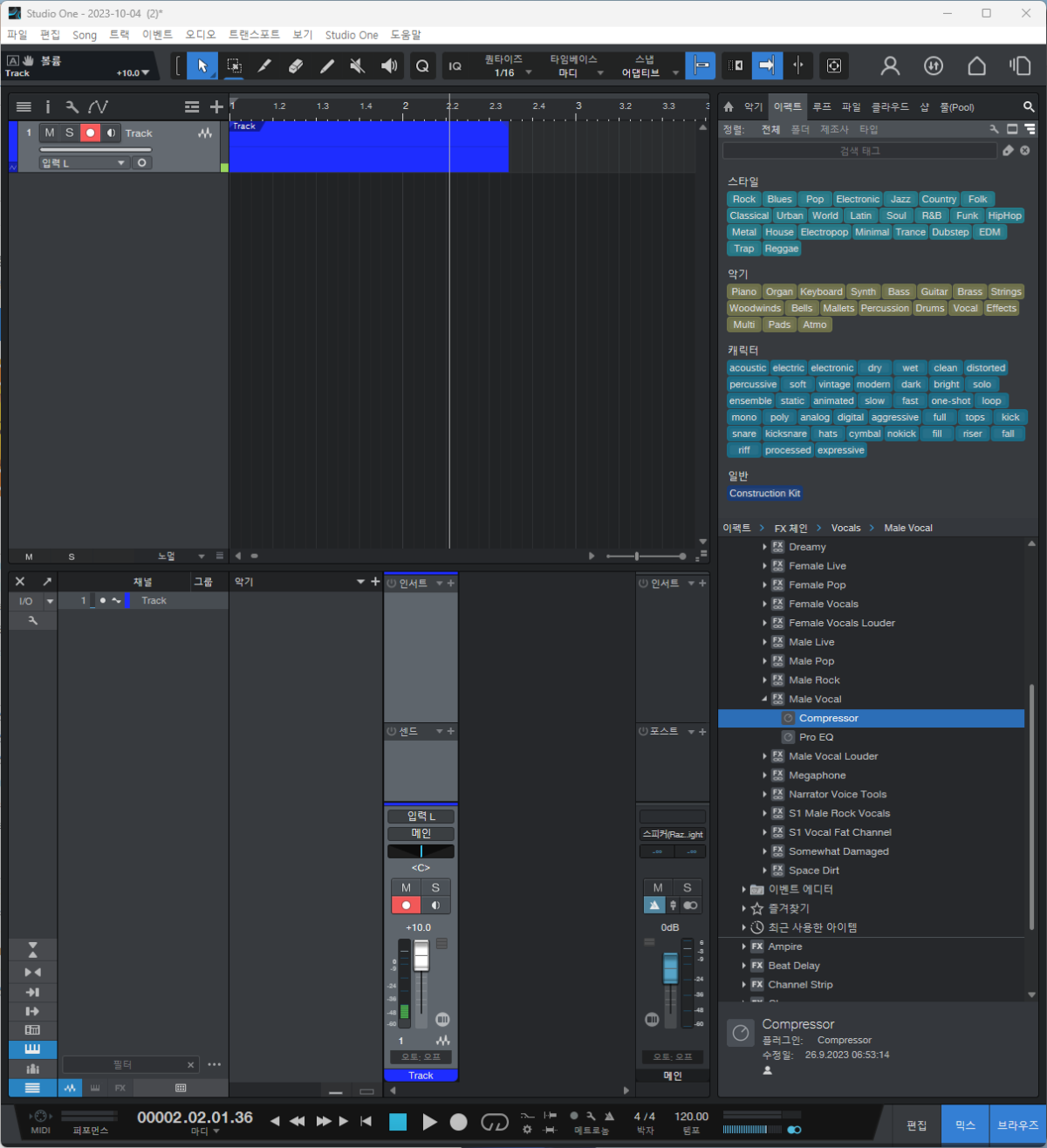Adjust main output fader
This screenshot has height=1148, width=1047.
coord(670,968)
